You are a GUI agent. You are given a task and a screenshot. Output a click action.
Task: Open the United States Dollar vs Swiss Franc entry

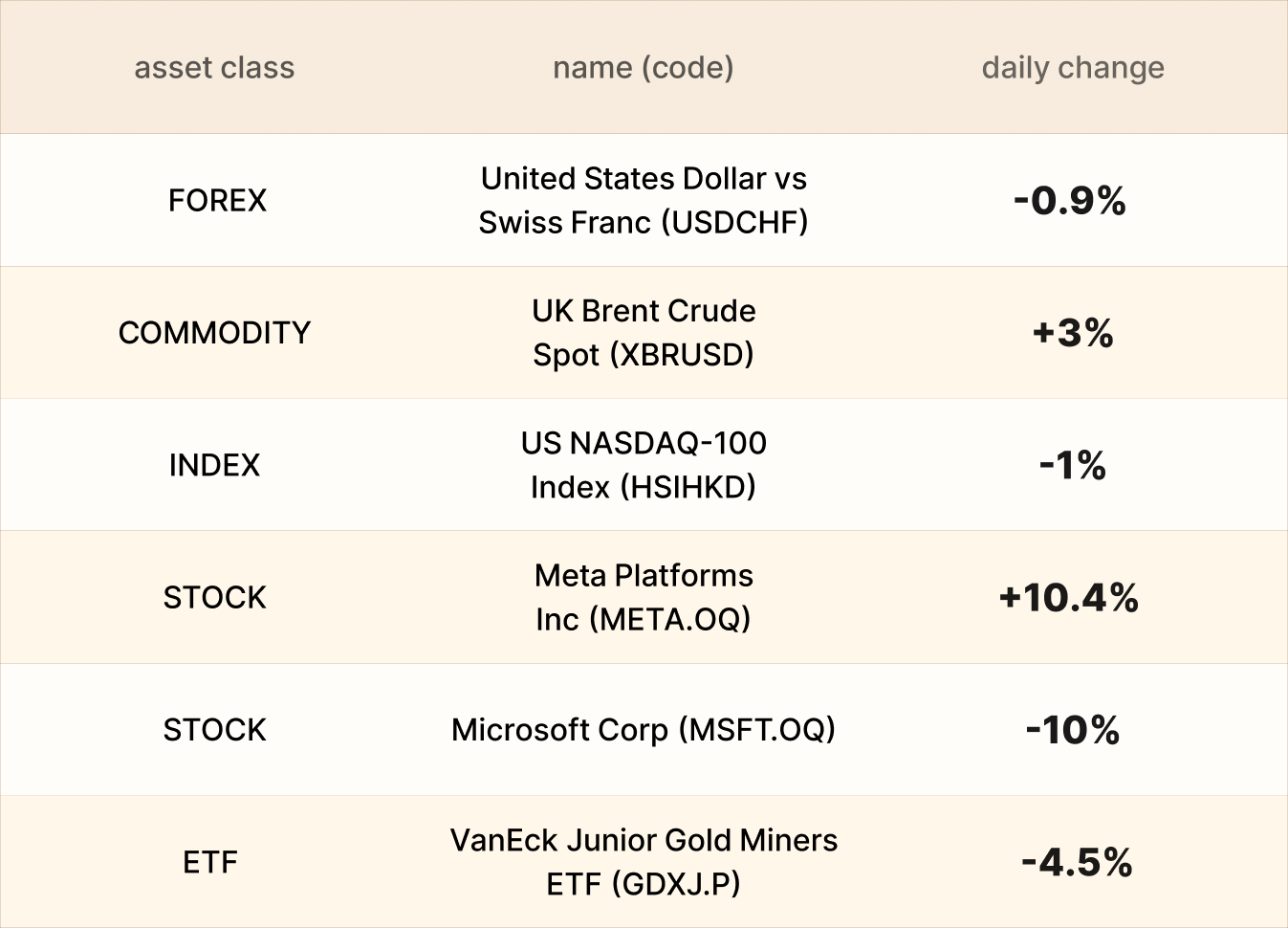(x=644, y=201)
